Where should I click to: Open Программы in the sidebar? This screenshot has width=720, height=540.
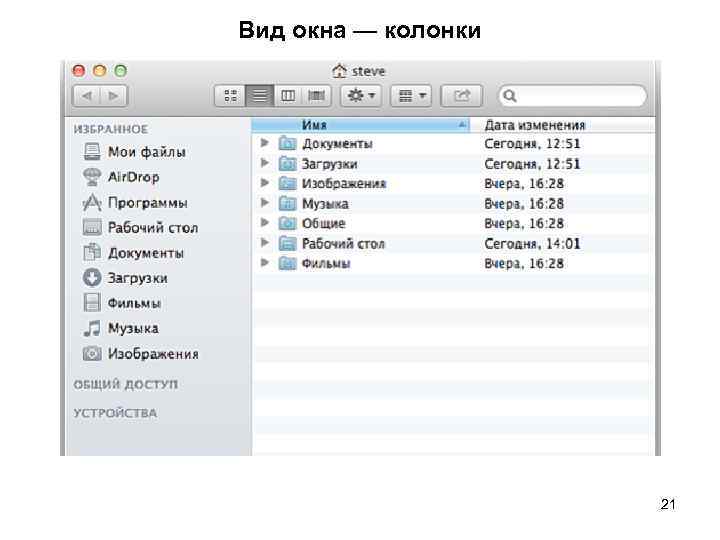[x=147, y=202]
